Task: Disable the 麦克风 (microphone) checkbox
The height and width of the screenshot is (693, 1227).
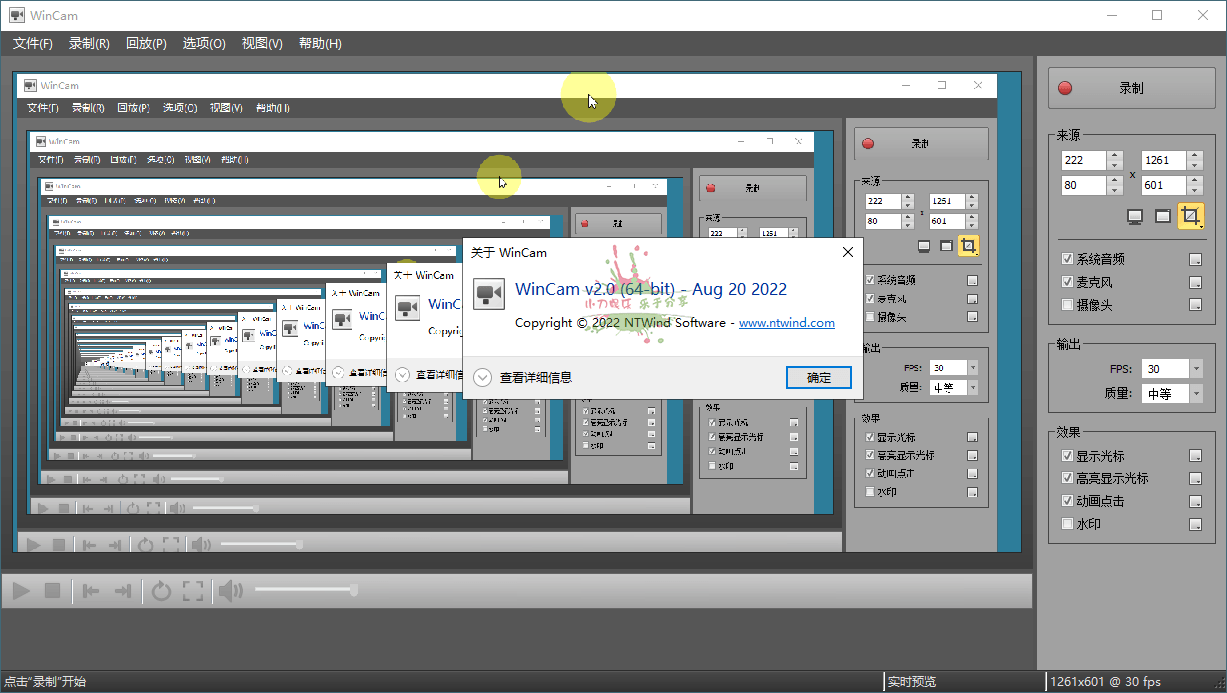Action: pyautogui.click(x=1066, y=281)
